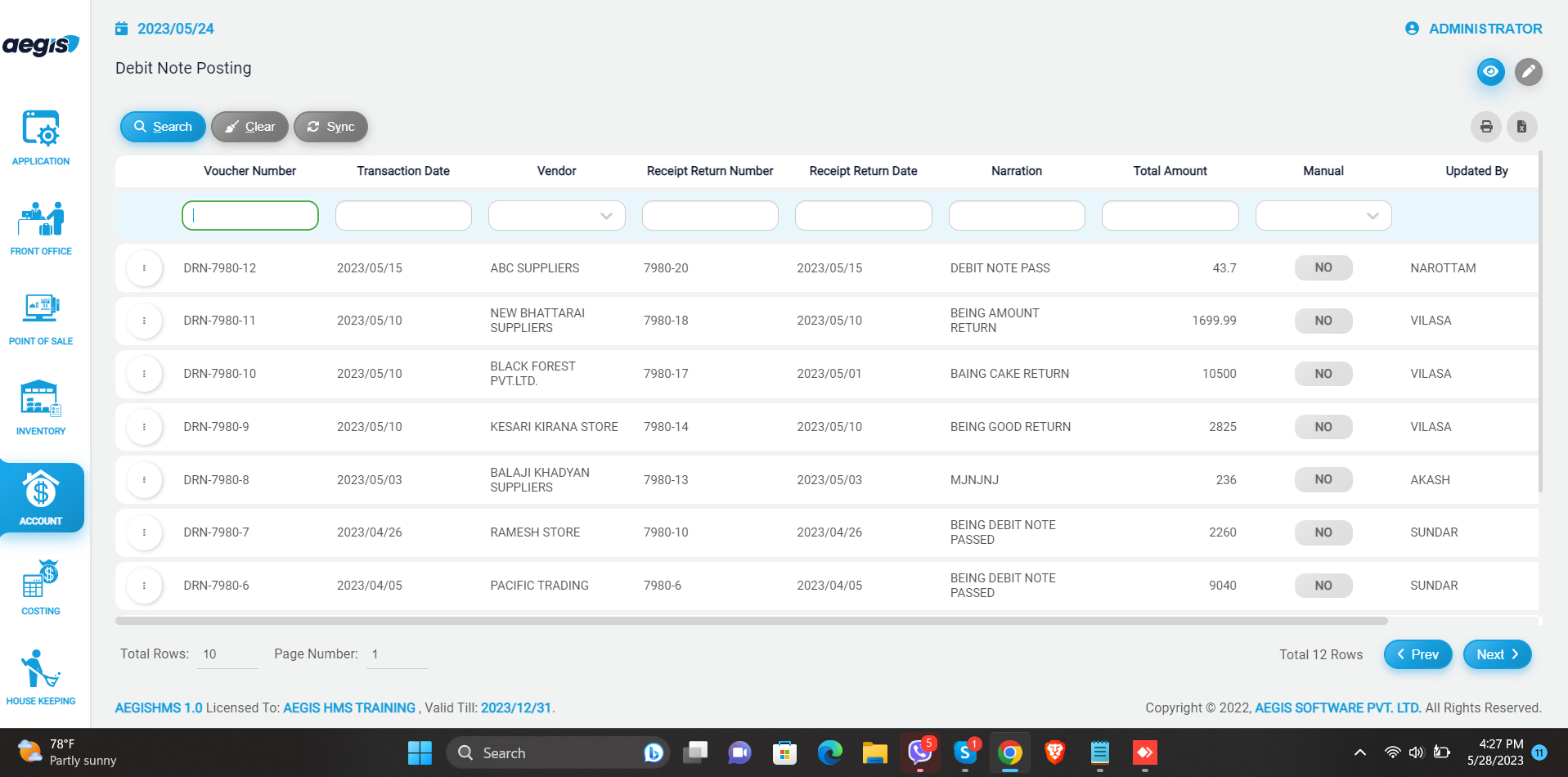Image resolution: width=1568 pixels, height=777 pixels.
Task: Click the edit pencil icon button
Action: pos(1528,72)
